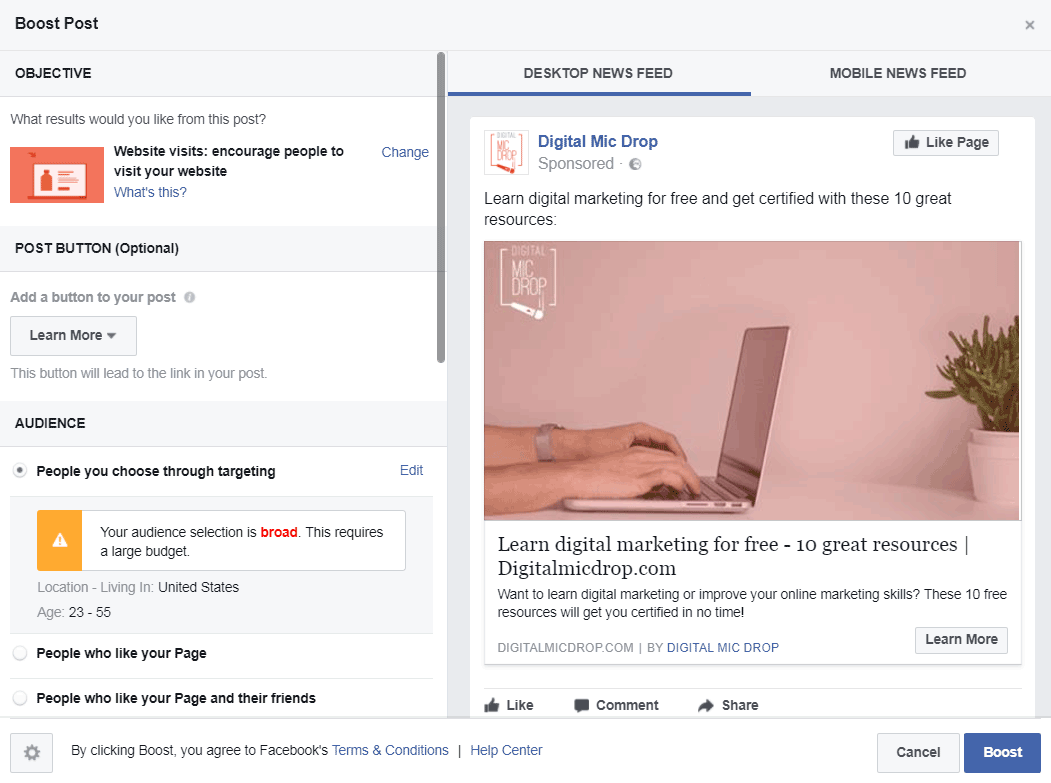Click the Location United States targeting text
The width and height of the screenshot is (1051, 783).
pos(138,587)
